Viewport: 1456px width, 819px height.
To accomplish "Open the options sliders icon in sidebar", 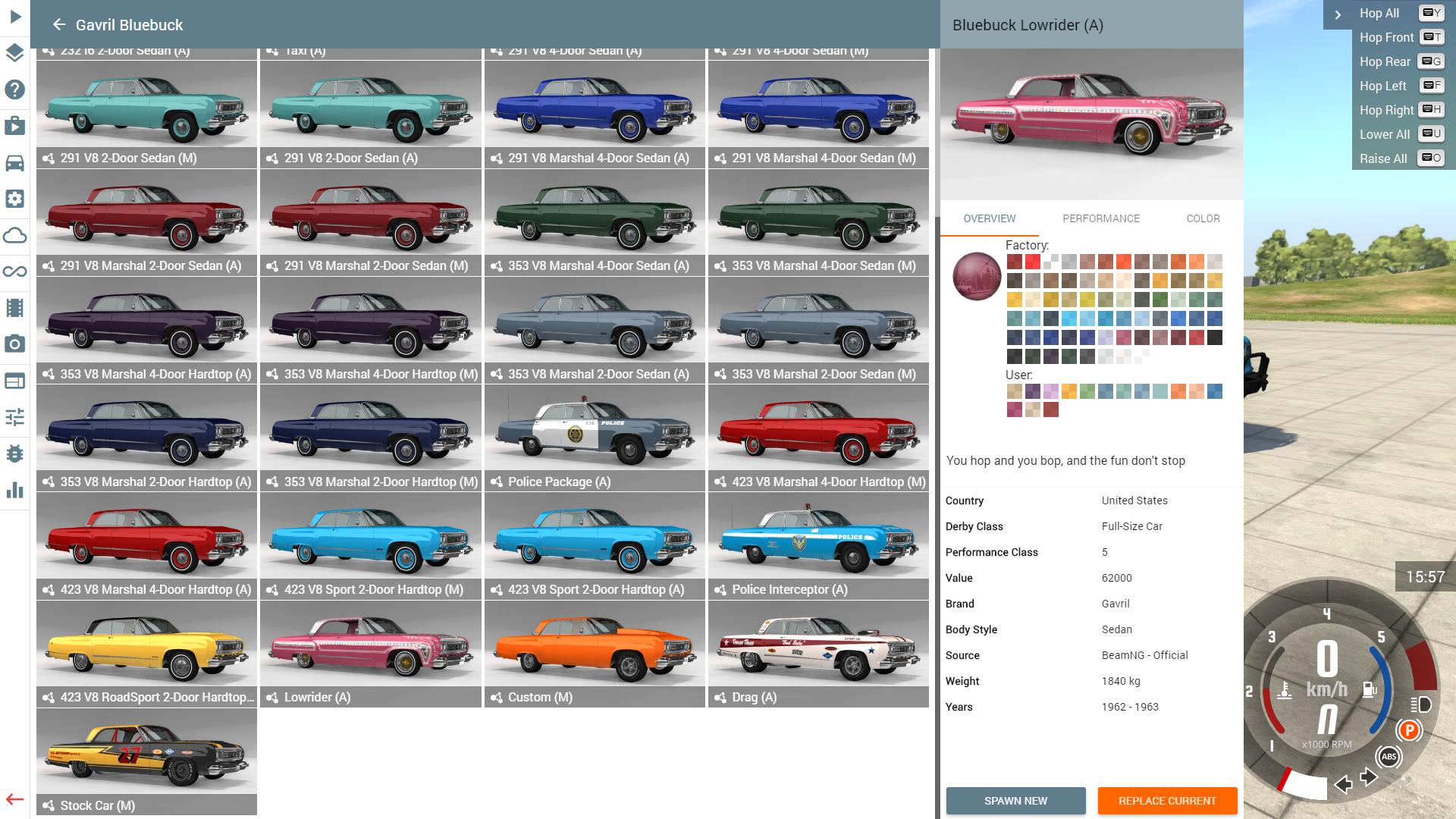I will point(15,417).
